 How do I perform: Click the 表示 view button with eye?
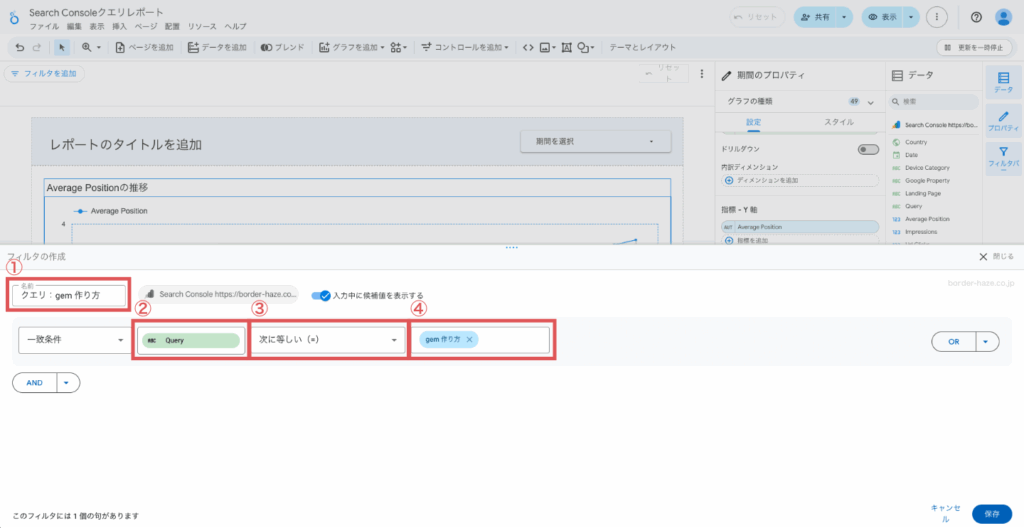[x=882, y=17]
